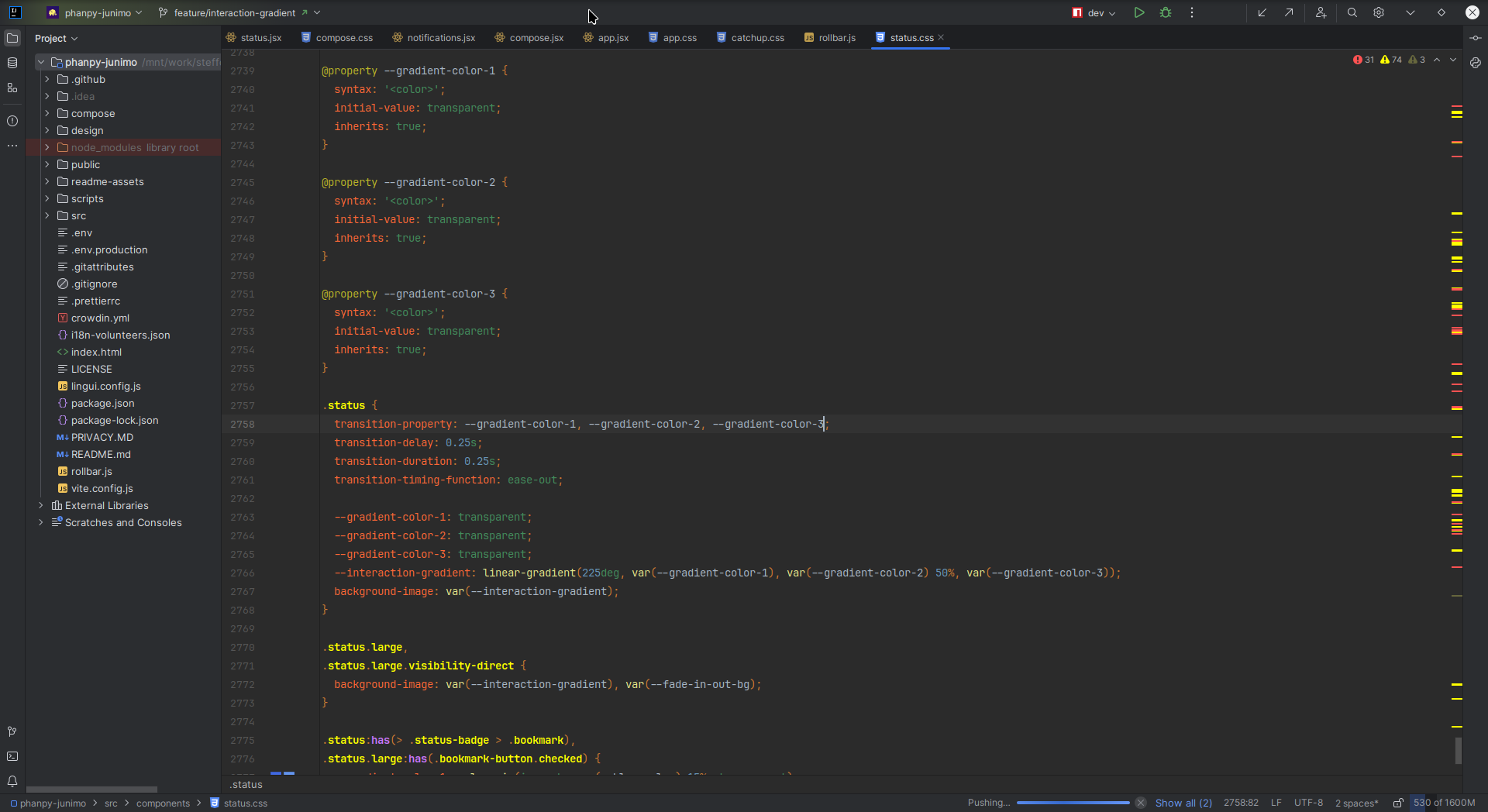Screen dimensions: 1488x812
Task: Switch to the rollbar.js tab
Action: [830, 37]
